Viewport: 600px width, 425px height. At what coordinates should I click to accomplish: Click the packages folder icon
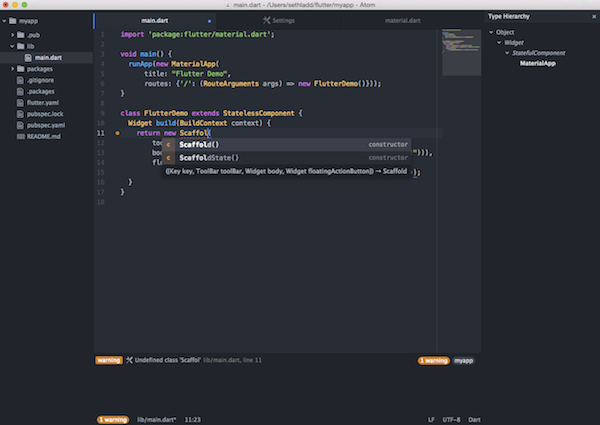pyautogui.click(x=21, y=69)
